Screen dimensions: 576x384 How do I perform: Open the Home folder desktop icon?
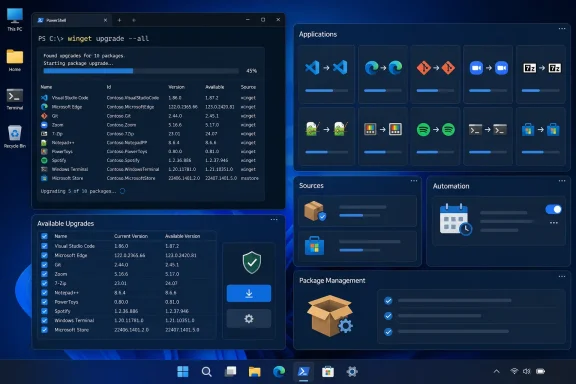(x=15, y=60)
